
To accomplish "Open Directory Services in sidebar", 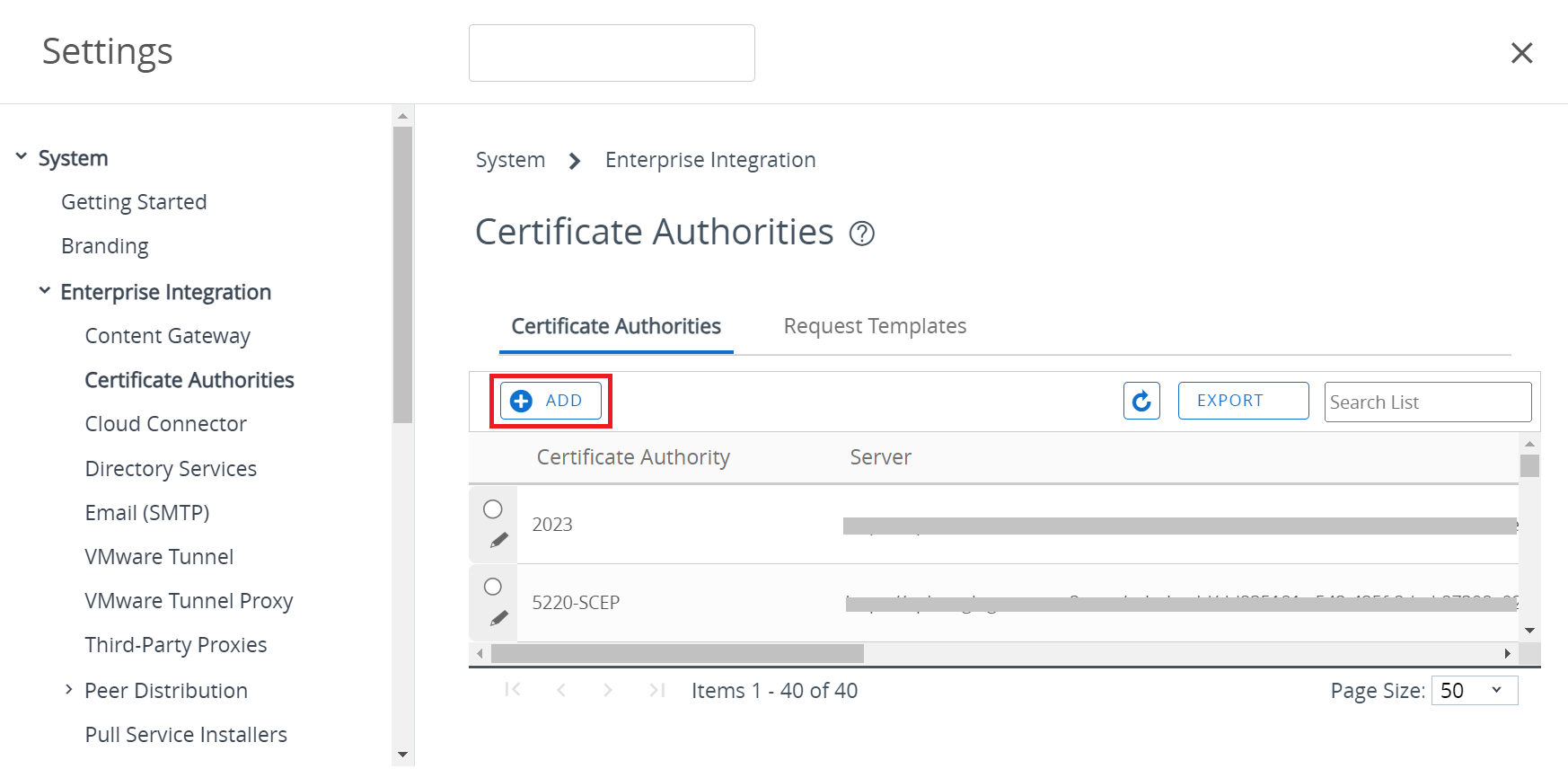I will pos(171,469).
